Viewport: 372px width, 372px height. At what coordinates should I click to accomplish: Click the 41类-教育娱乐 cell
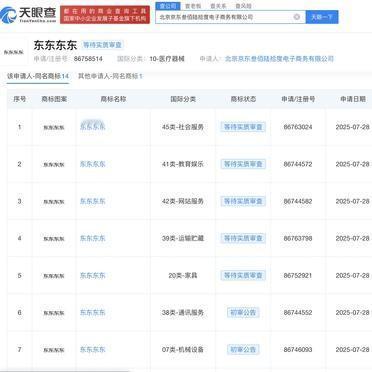(x=183, y=164)
